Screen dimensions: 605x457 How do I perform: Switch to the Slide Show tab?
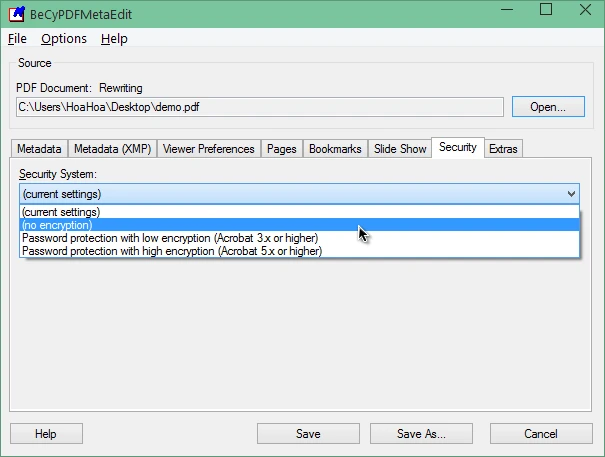click(x=400, y=149)
